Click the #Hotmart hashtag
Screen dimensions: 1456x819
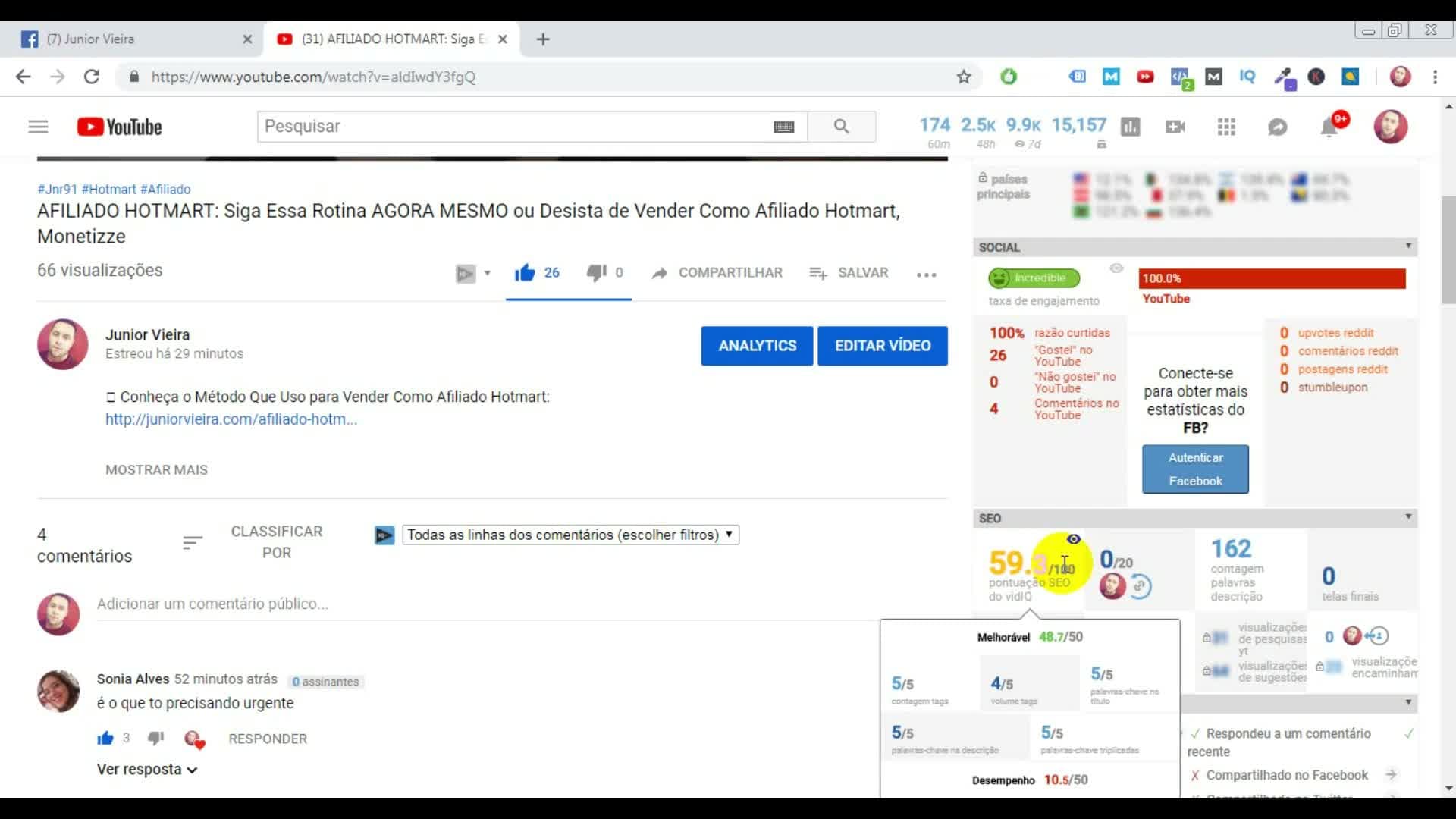tap(108, 189)
